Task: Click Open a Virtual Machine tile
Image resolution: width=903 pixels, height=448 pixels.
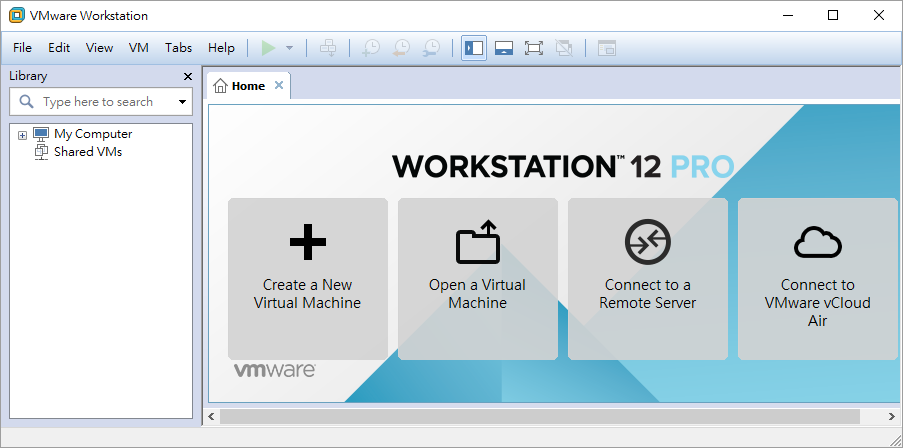Action: (478, 279)
